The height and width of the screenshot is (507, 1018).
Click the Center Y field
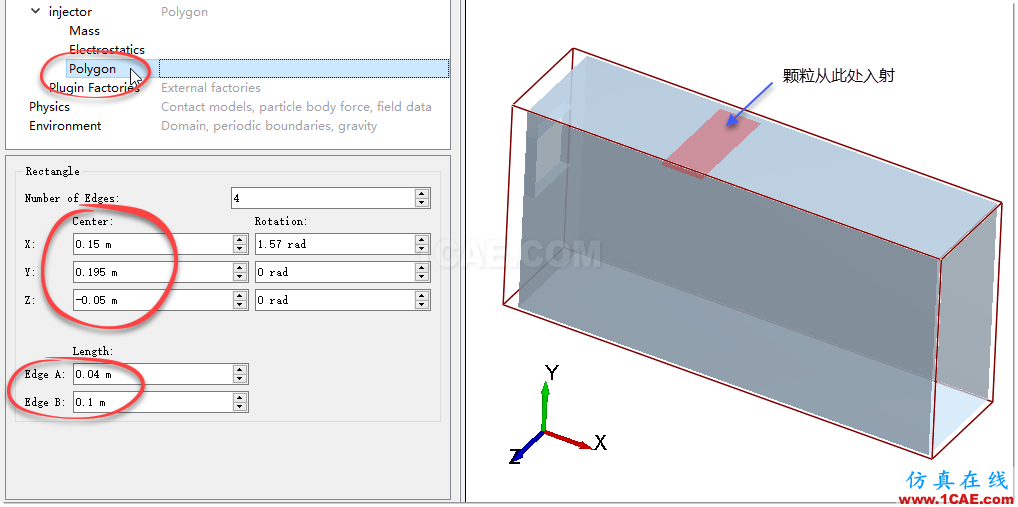coord(153,272)
